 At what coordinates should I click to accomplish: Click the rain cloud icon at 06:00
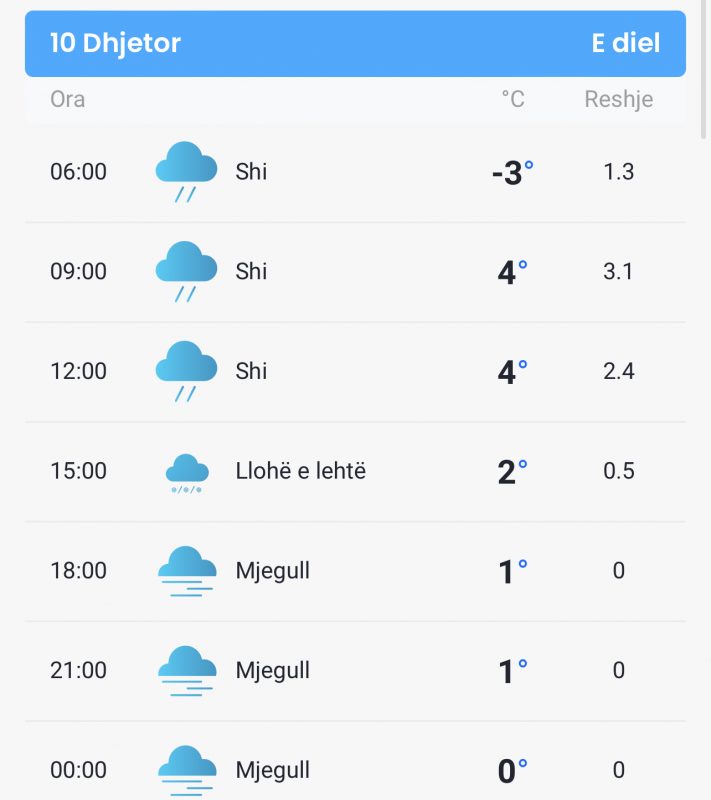(186, 172)
